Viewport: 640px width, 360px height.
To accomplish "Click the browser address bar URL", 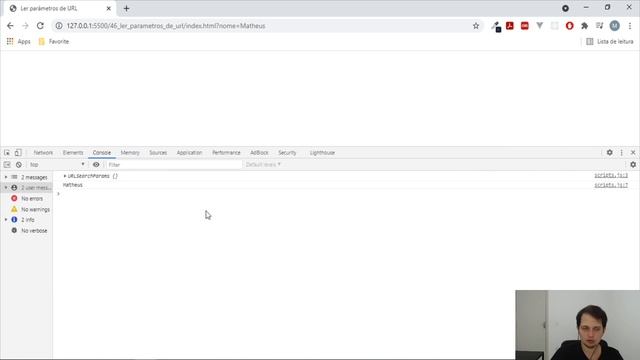I will [166, 26].
